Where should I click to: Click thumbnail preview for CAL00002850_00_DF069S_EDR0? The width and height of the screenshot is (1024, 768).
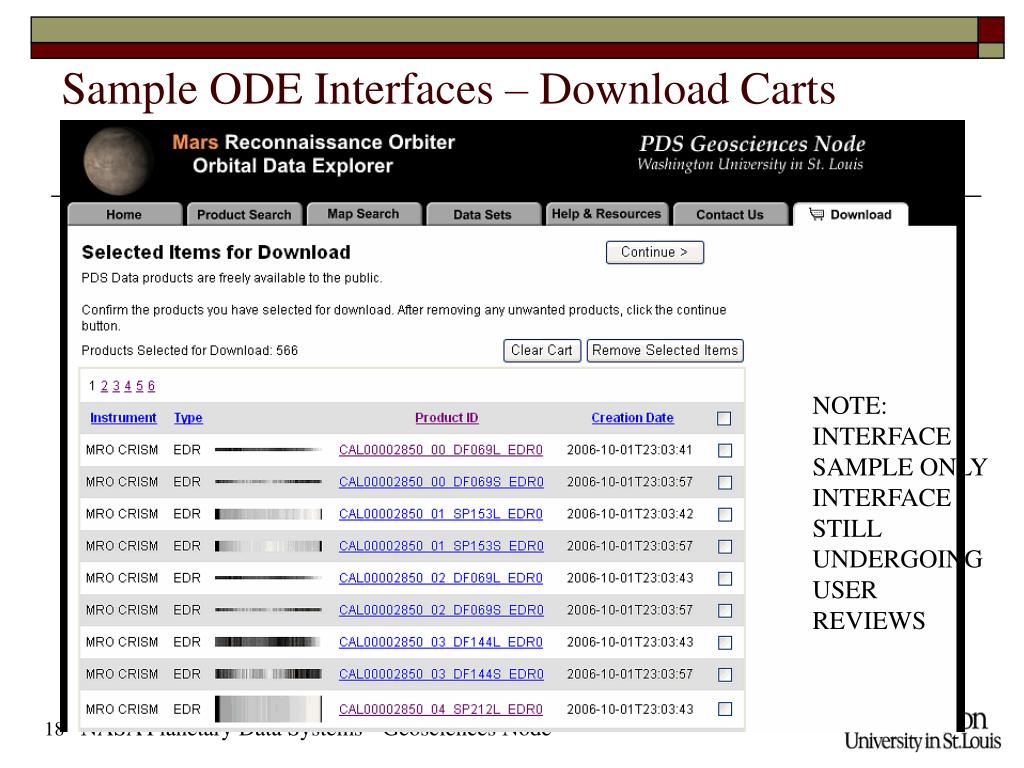point(268,481)
